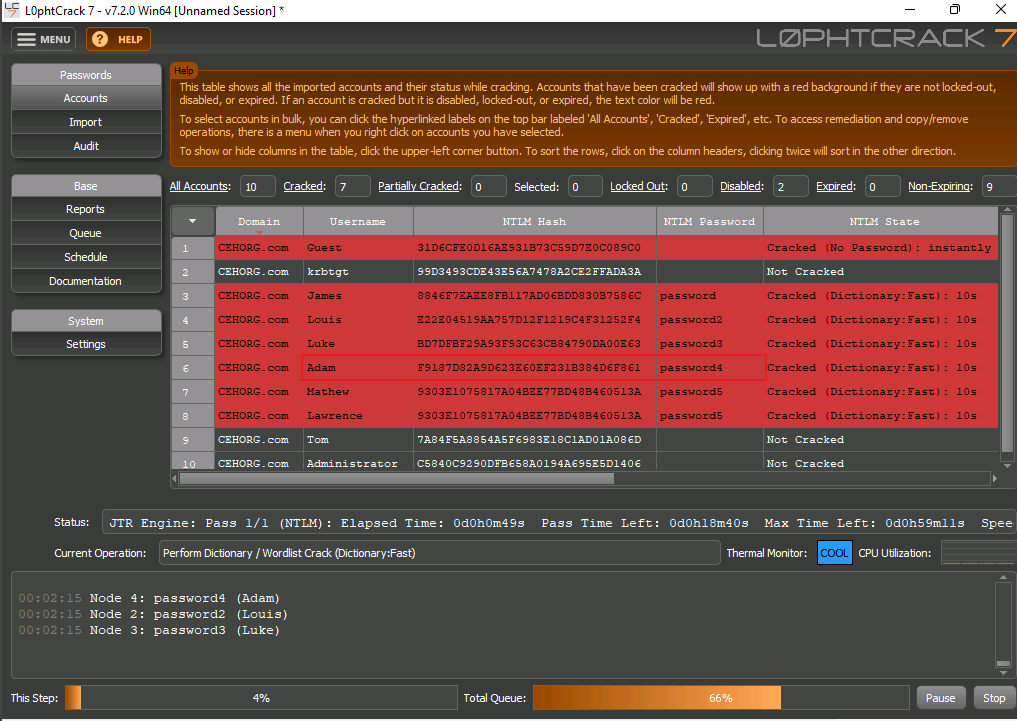Click the Disabled accounts link
The width and height of the screenshot is (1017, 721).
point(741,186)
